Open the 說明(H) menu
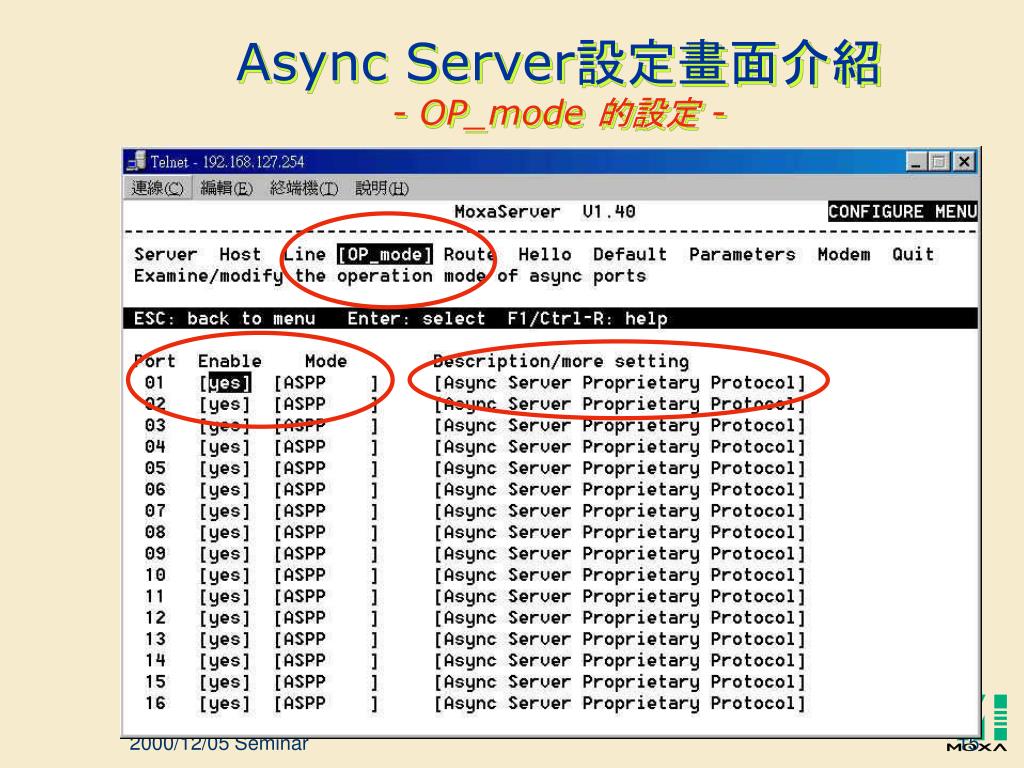 [x=381, y=189]
